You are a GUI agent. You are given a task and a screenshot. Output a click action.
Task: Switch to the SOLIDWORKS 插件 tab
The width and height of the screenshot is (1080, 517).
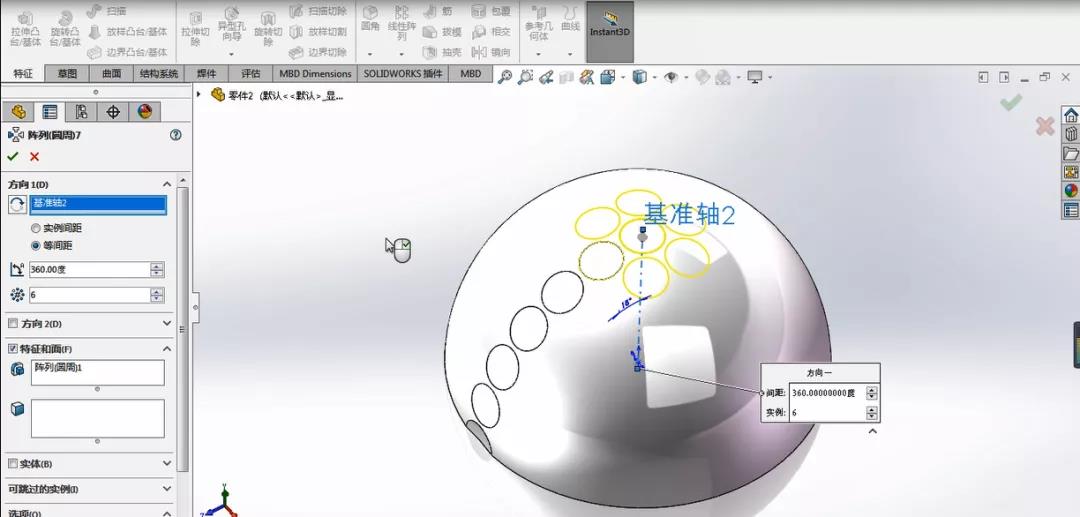pyautogui.click(x=403, y=74)
